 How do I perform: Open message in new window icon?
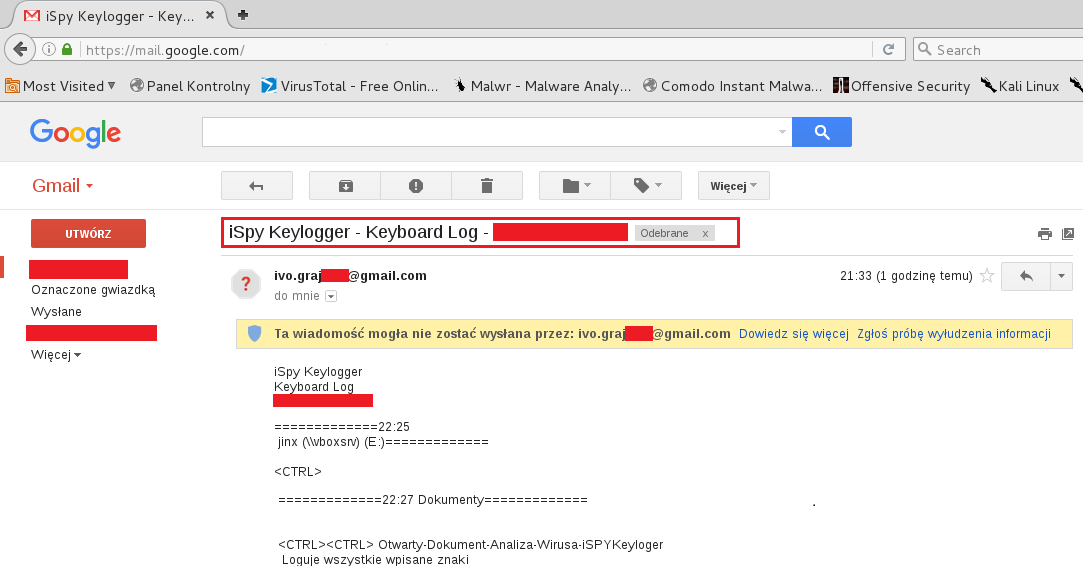[1068, 234]
